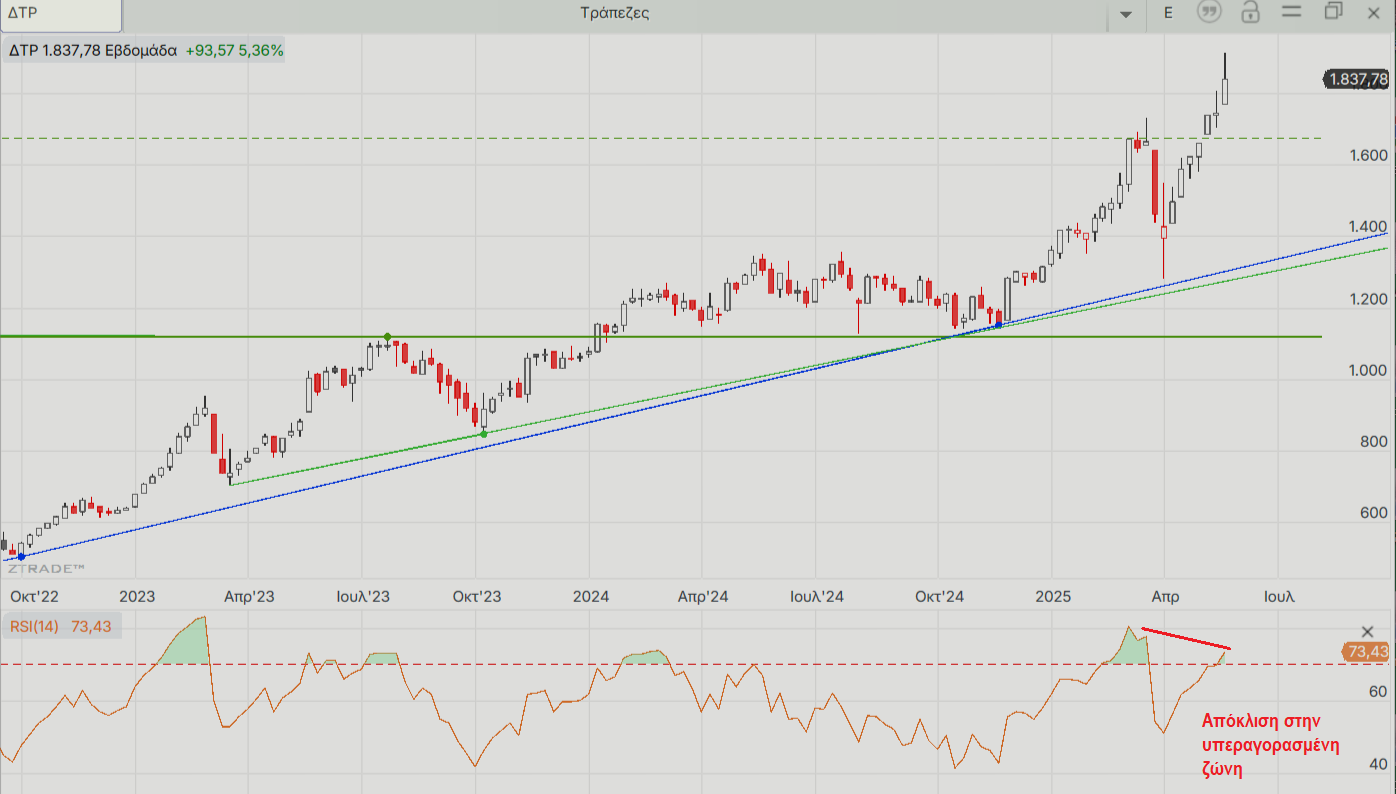Screen dimensions: 1396x794
Task: Click the close X window button
Action: click(x=1376, y=12)
